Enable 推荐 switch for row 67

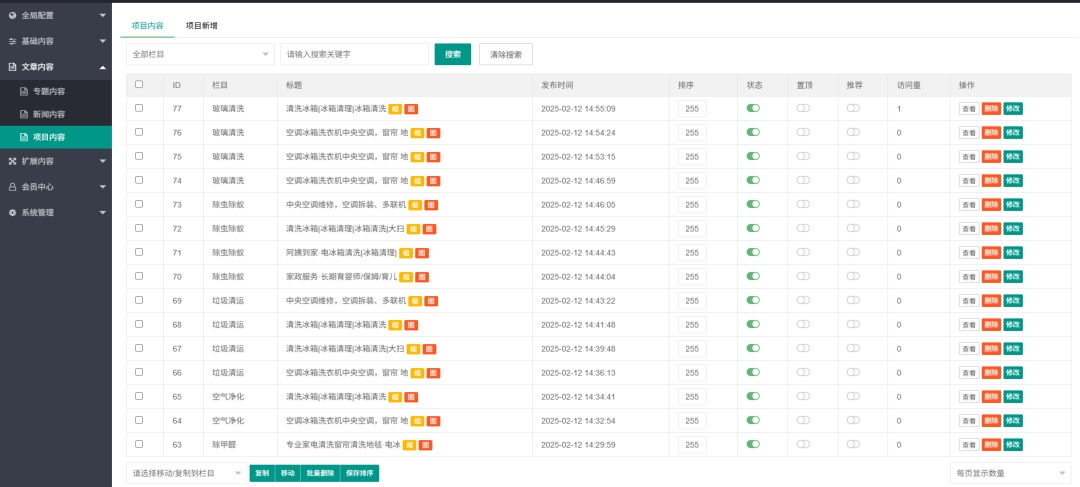point(853,348)
